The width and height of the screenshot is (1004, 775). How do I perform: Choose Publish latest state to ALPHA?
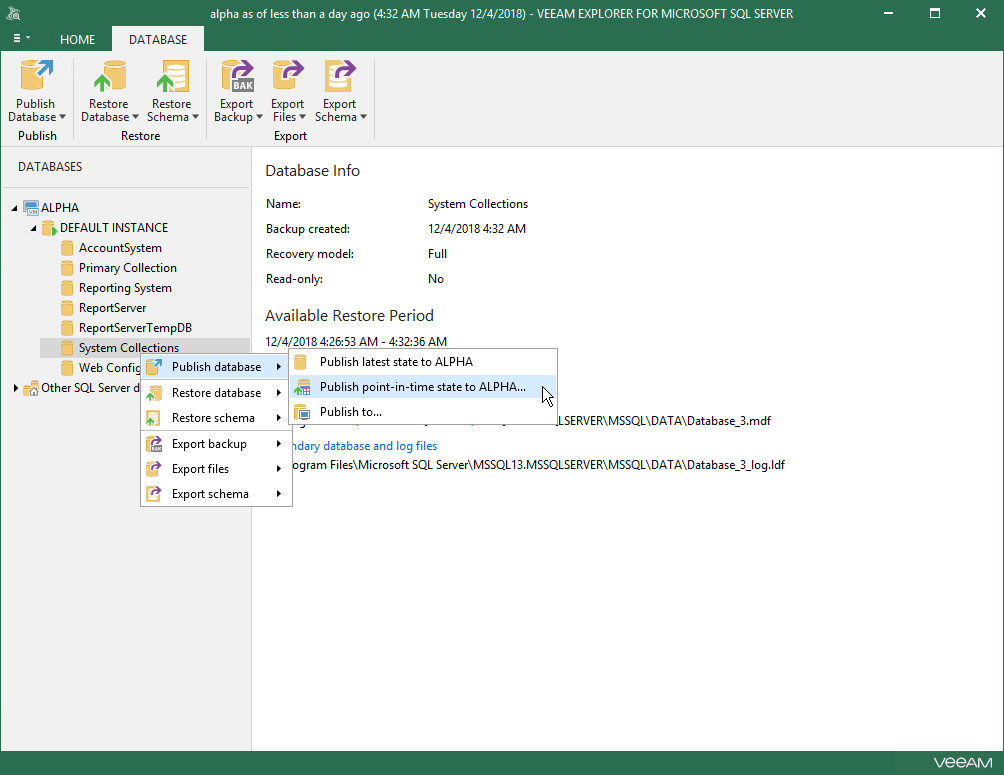click(423, 362)
